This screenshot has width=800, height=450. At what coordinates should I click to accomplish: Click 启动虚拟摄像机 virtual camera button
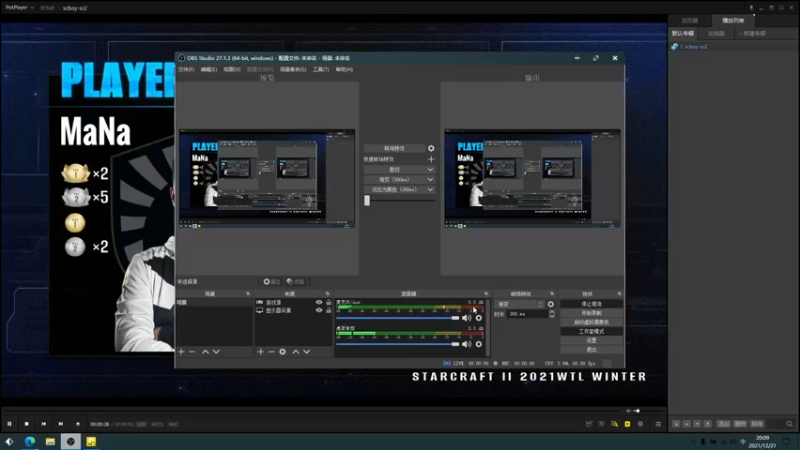tap(591, 322)
